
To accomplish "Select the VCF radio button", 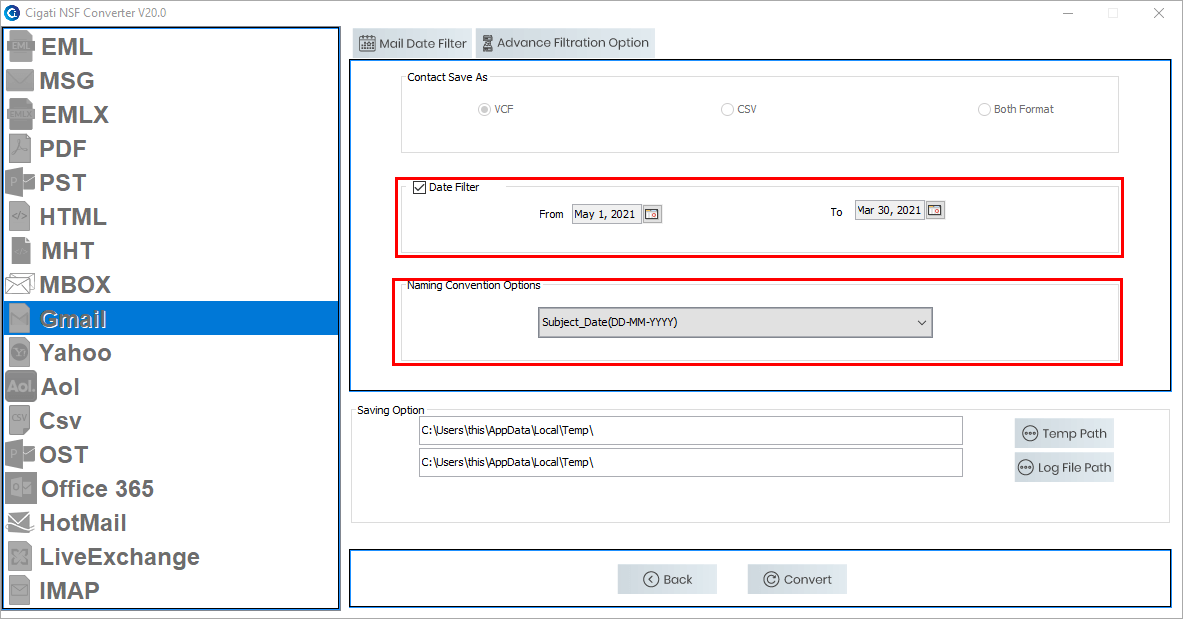I will [x=484, y=109].
